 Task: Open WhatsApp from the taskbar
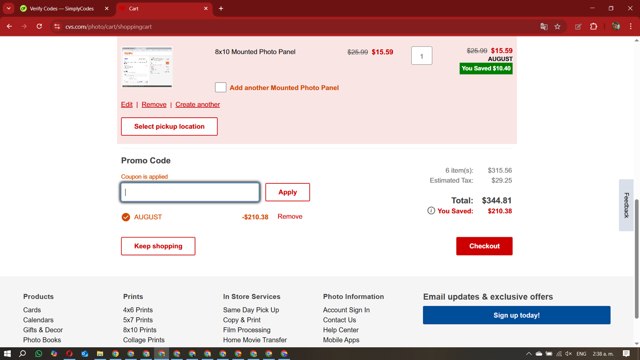[x=38, y=353]
